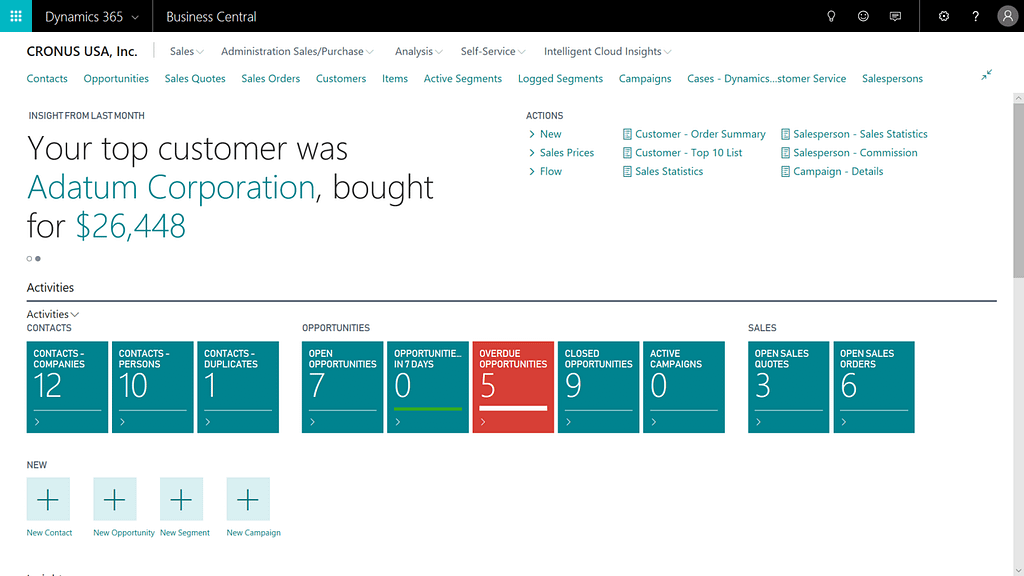Open Customers in navigation bar
Screen dimensions: 1024x576
click(x=341, y=78)
